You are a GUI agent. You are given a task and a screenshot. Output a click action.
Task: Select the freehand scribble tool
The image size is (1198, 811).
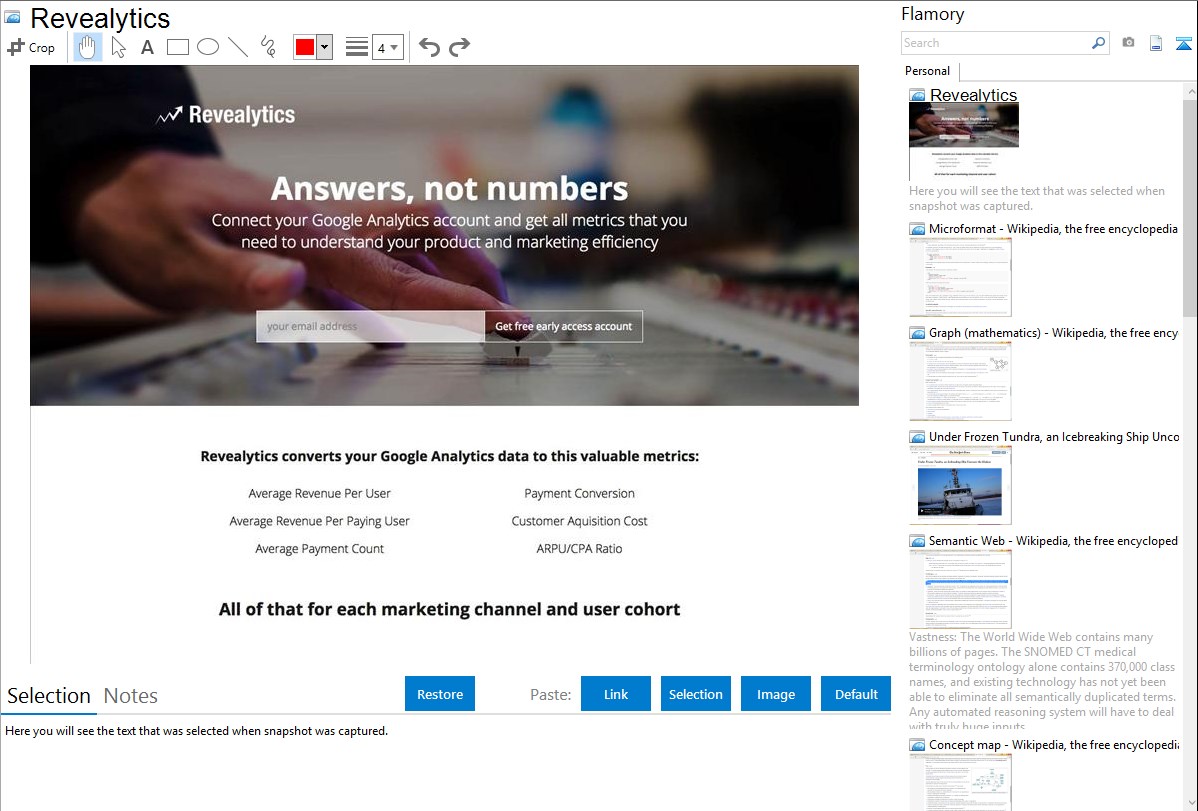click(x=268, y=47)
